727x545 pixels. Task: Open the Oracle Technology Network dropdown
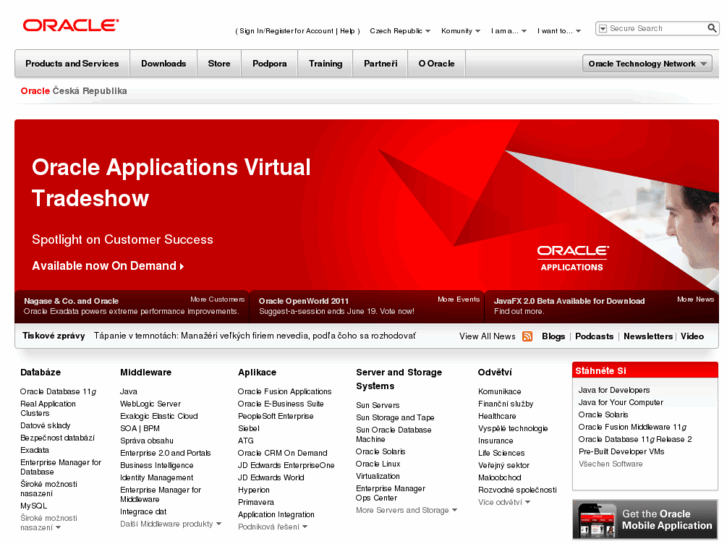coord(647,64)
